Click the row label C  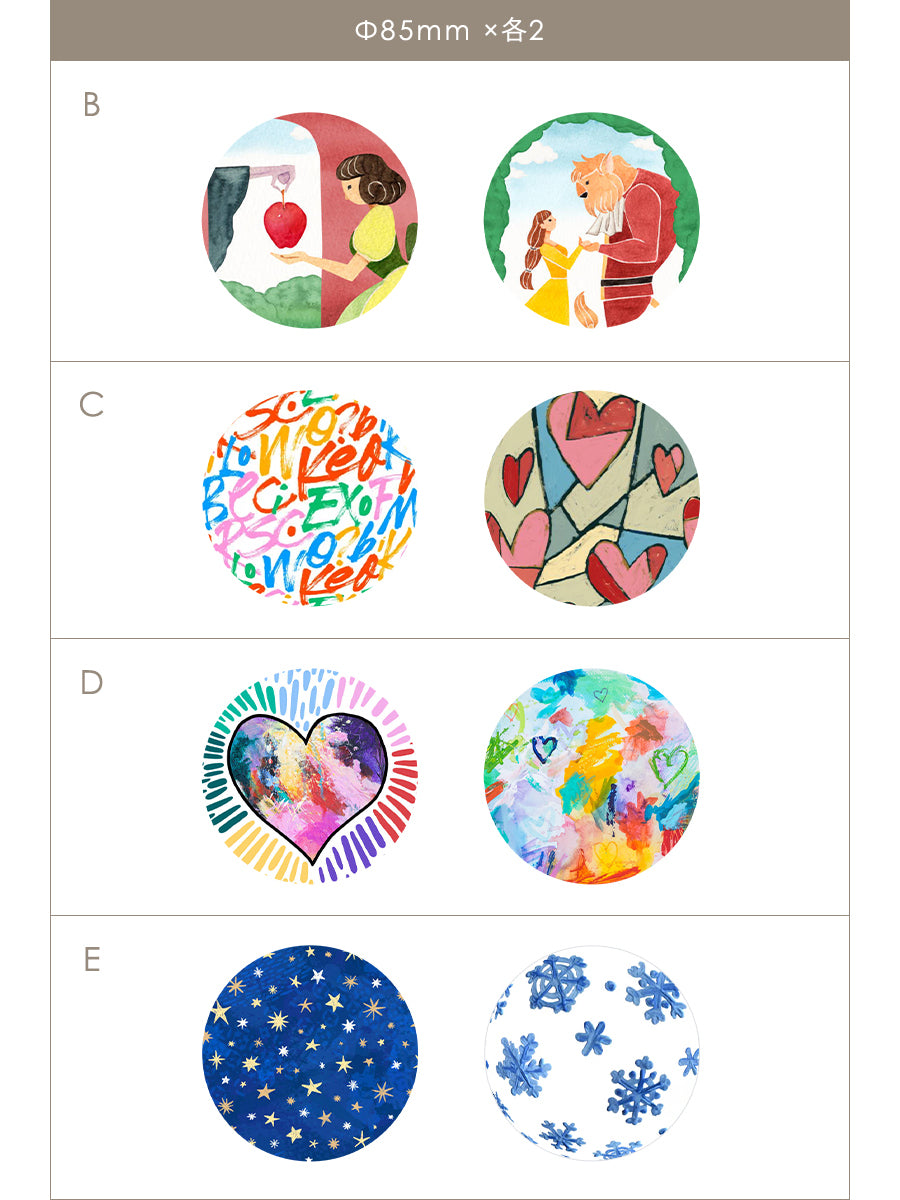tap(91, 405)
